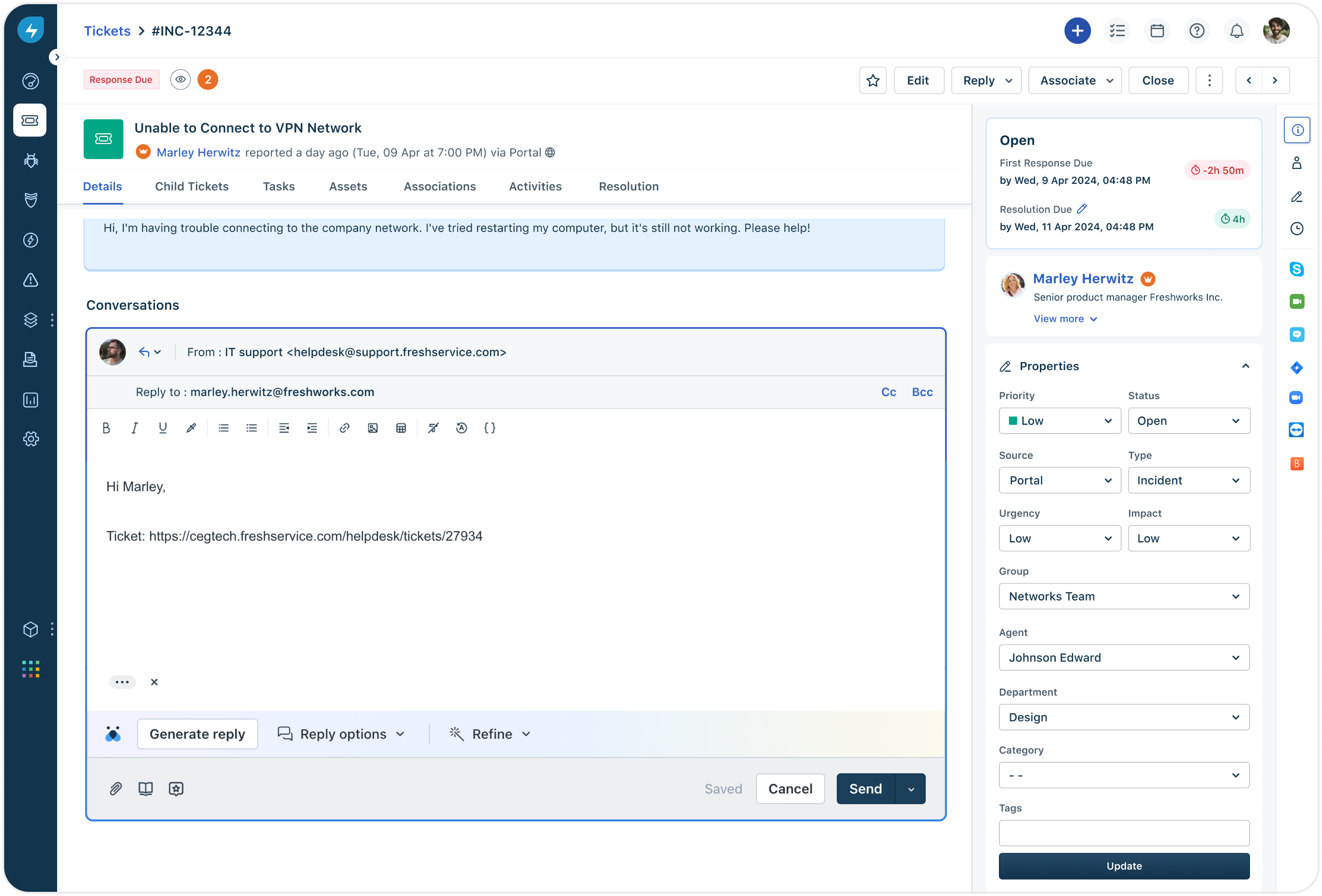This screenshot has width=1322, height=896.
Task: Click the text highlight color tool
Action: [x=191, y=428]
